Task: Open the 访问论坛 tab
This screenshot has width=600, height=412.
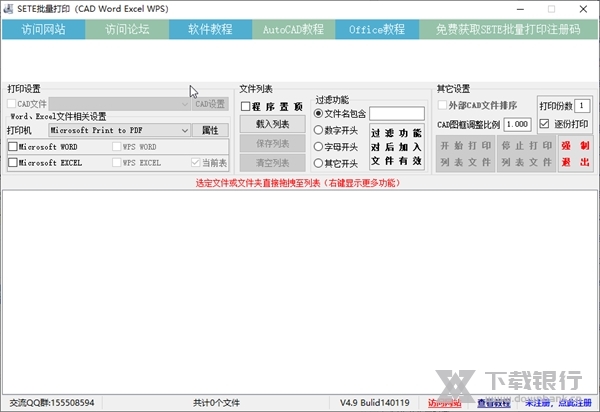Action: tap(127, 29)
